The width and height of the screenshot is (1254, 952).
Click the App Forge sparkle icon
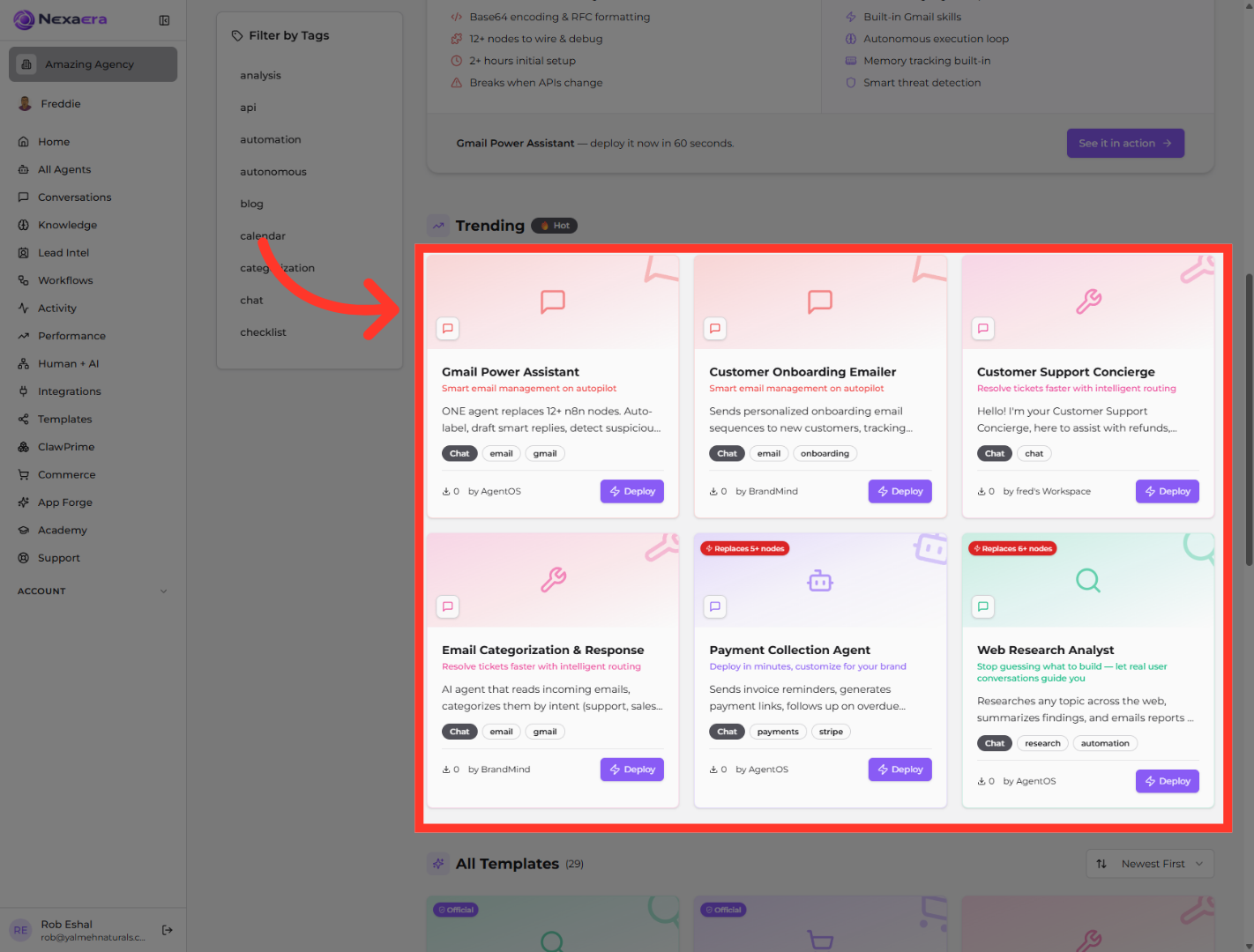point(24,502)
